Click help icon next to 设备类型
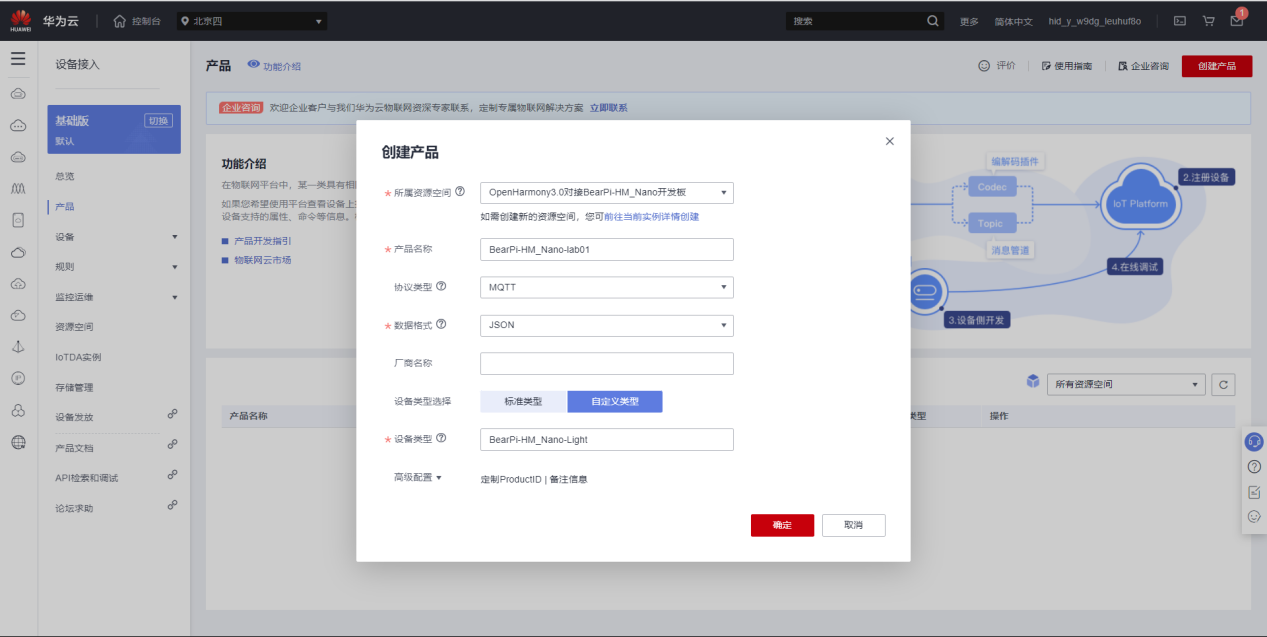This screenshot has height=637, width=1267. 441,438
